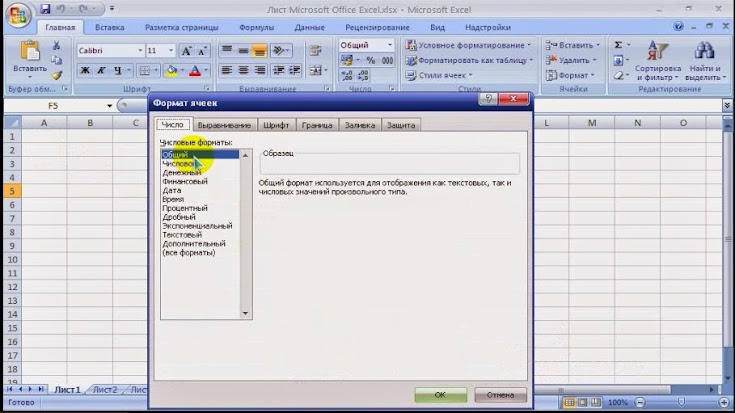Select Дата in number formats list
Image resolution: width=735 pixels, height=413 pixels.
click(172, 190)
